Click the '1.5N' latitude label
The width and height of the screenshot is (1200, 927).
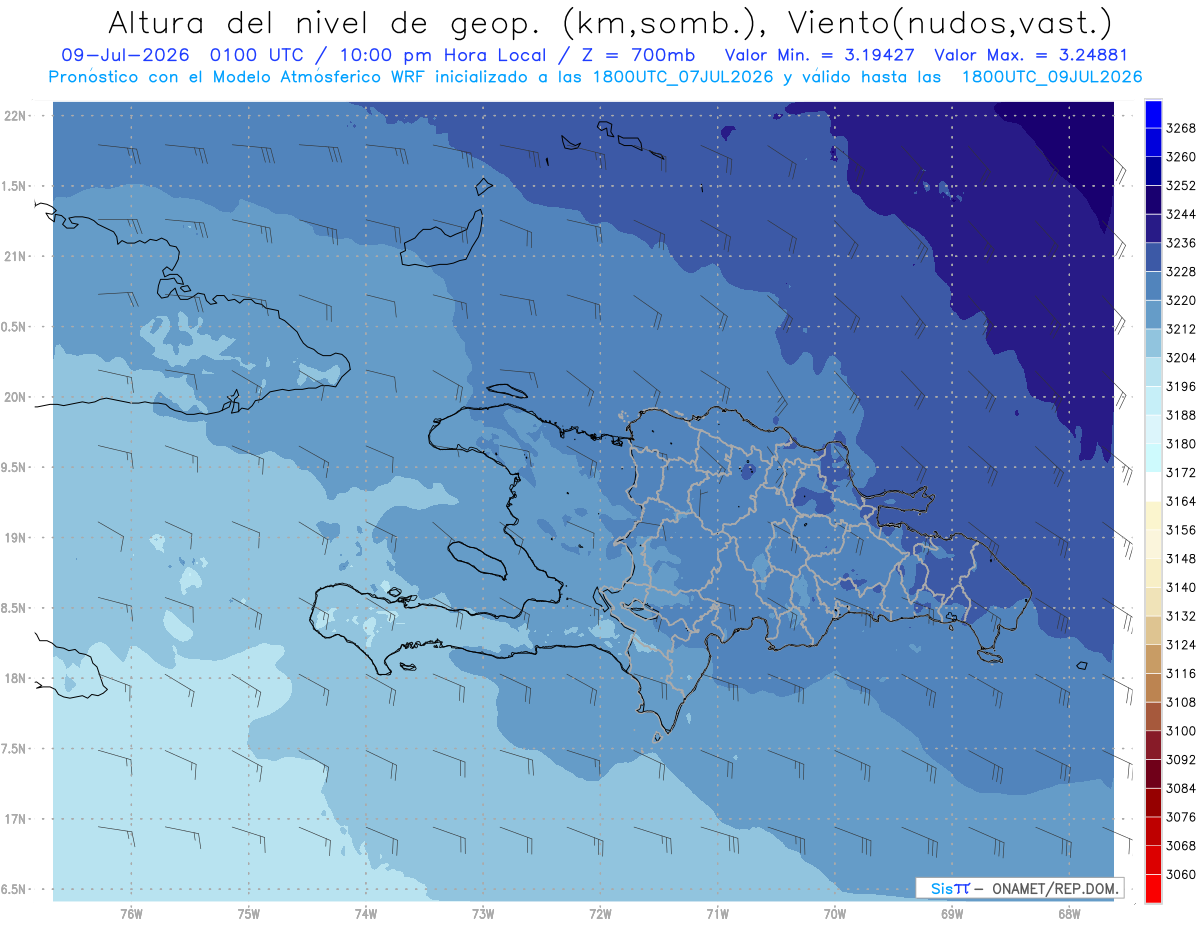click(x=14, y=186)
